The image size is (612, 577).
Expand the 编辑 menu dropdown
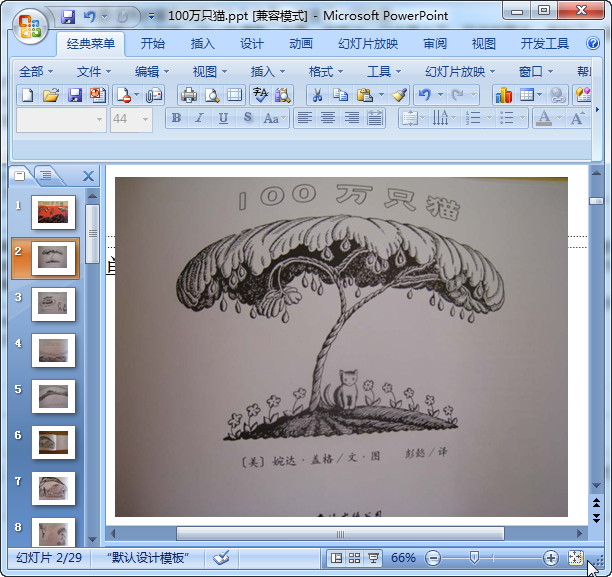click(x=152, y=71)
